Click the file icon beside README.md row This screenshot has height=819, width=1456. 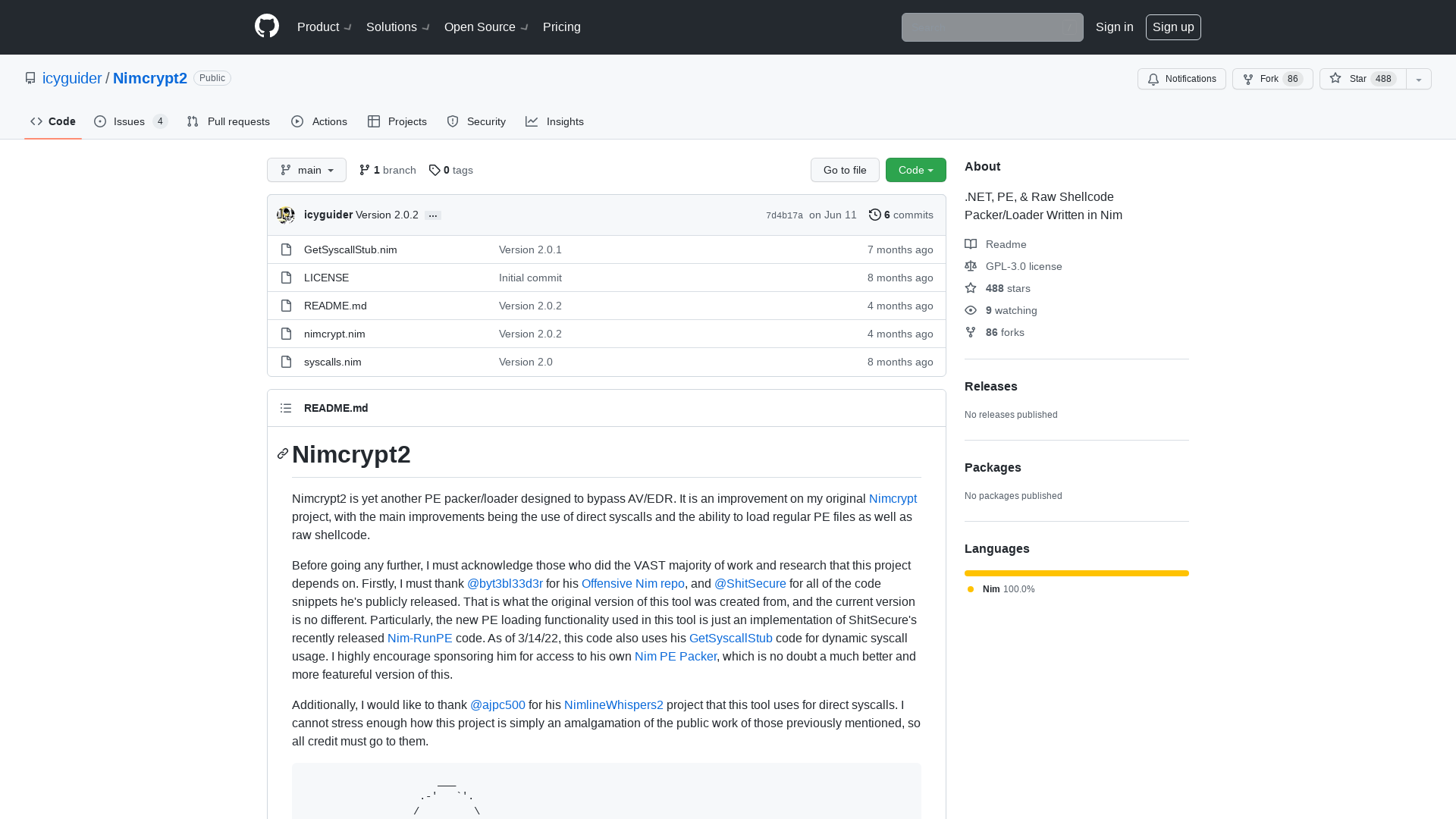(x=286, y=306)
